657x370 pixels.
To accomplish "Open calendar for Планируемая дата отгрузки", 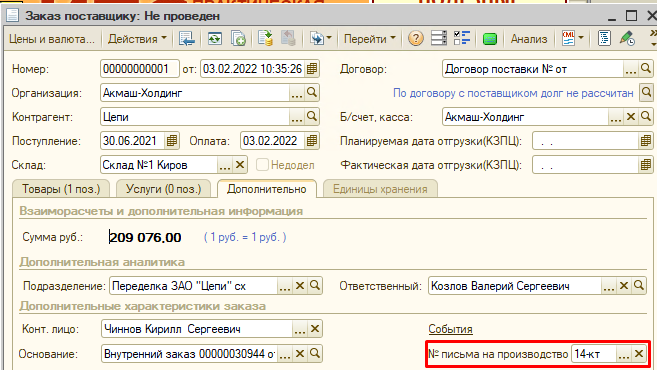I will click(646, 141).
